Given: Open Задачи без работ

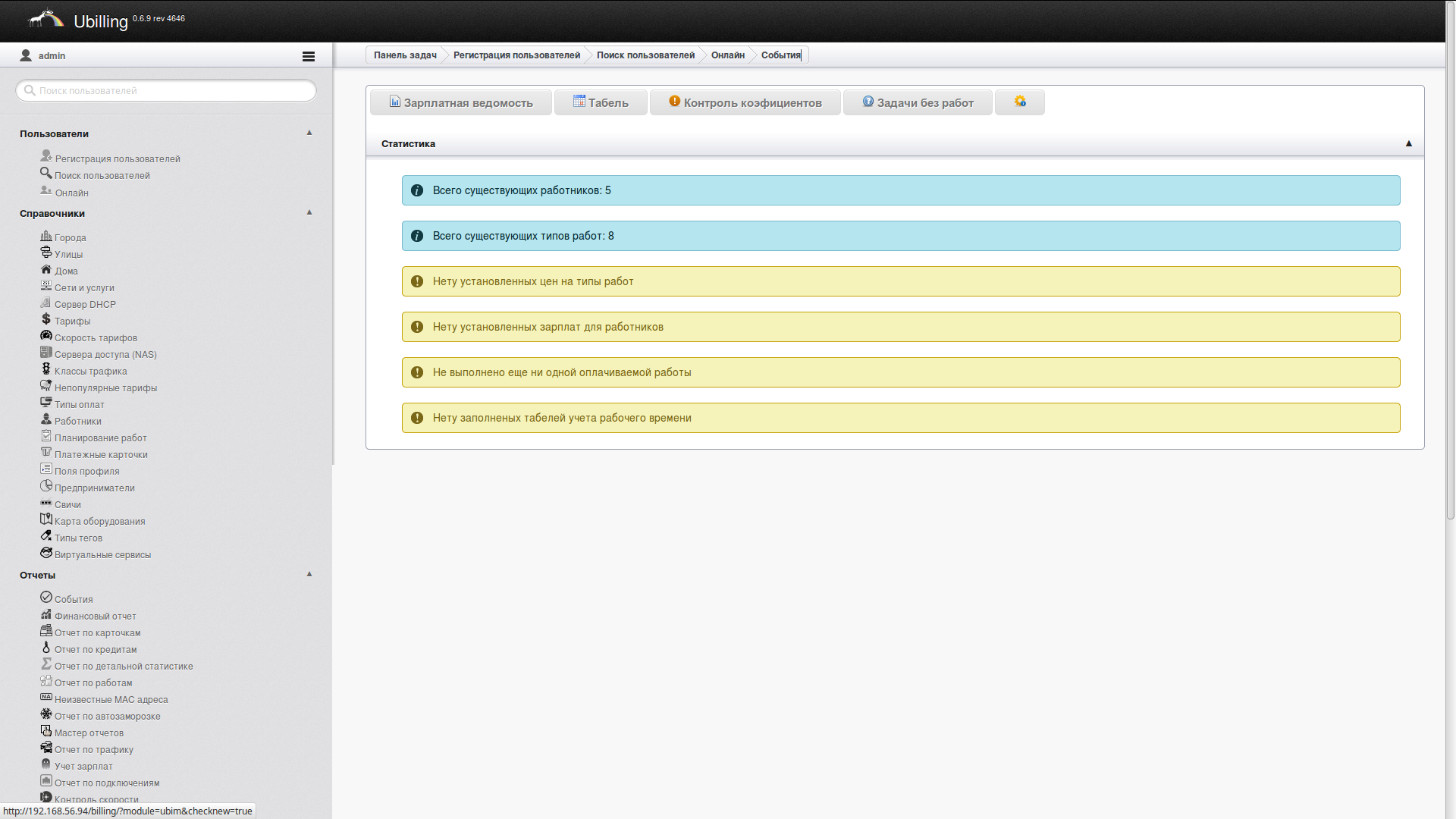Looking at the screenshot, I should 918,102.
